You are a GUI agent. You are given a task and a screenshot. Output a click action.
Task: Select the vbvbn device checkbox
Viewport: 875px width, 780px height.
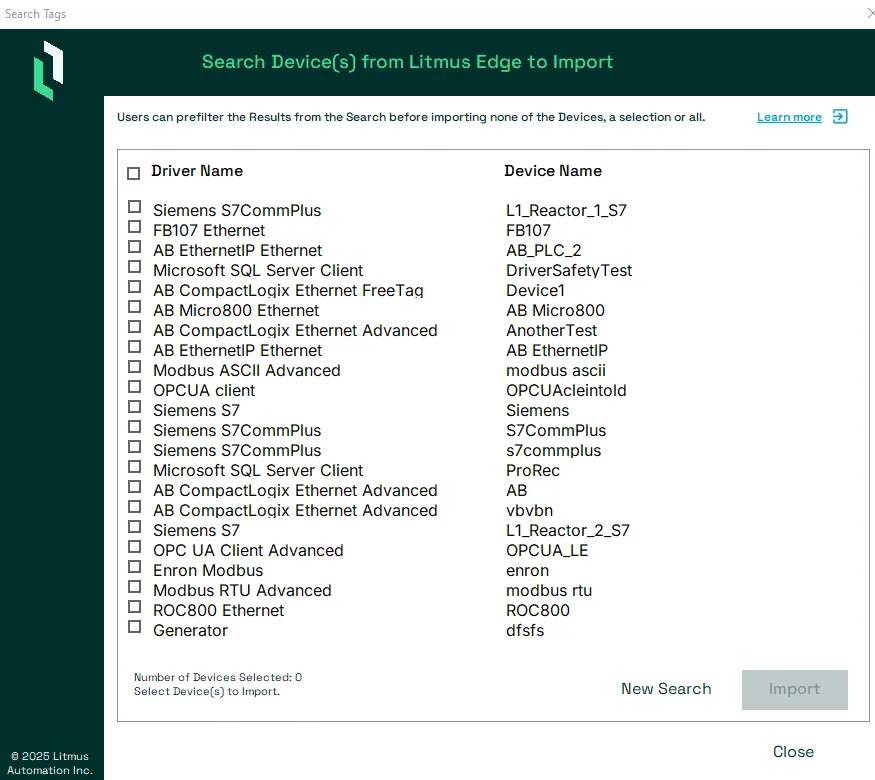tap(134, 507)
